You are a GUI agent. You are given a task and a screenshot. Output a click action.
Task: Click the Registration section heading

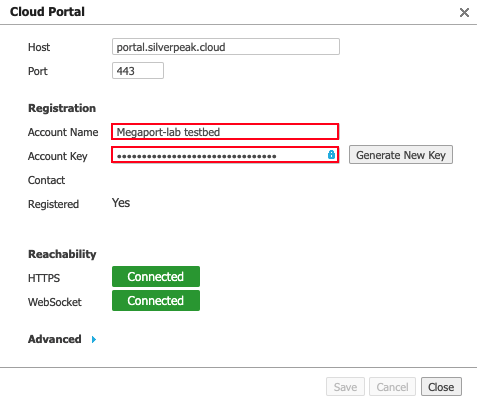point(62,108)
